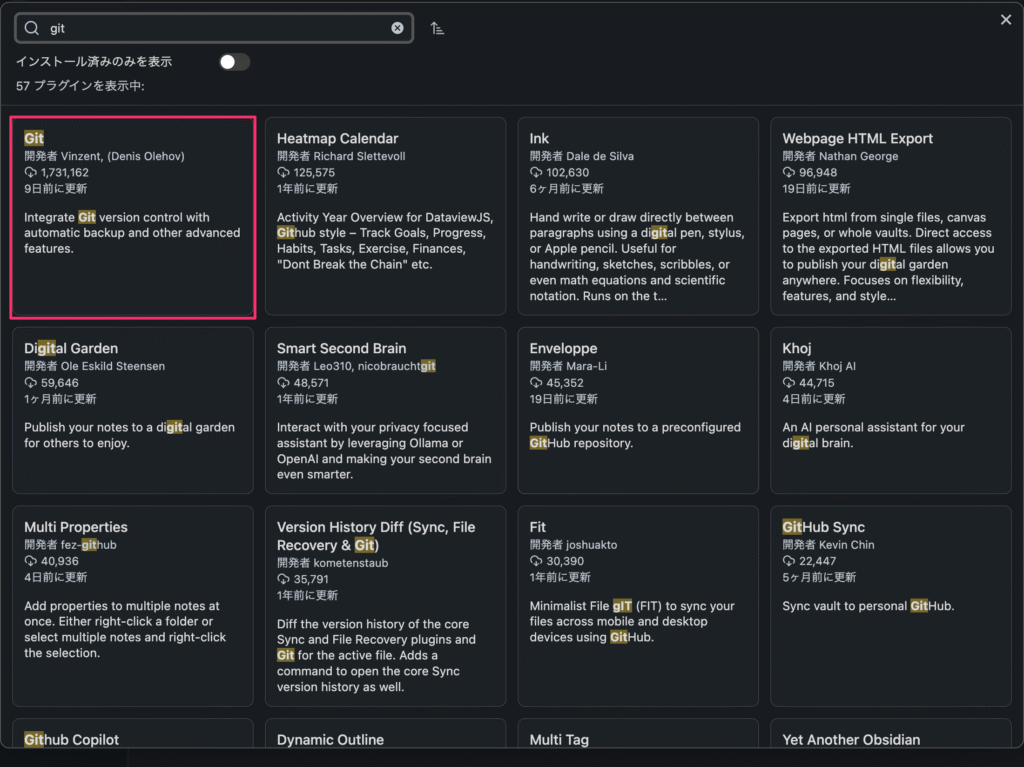Click the developer name Richard Slettevoll
The height and width of the screenshot is (767, 1024).
359,156
